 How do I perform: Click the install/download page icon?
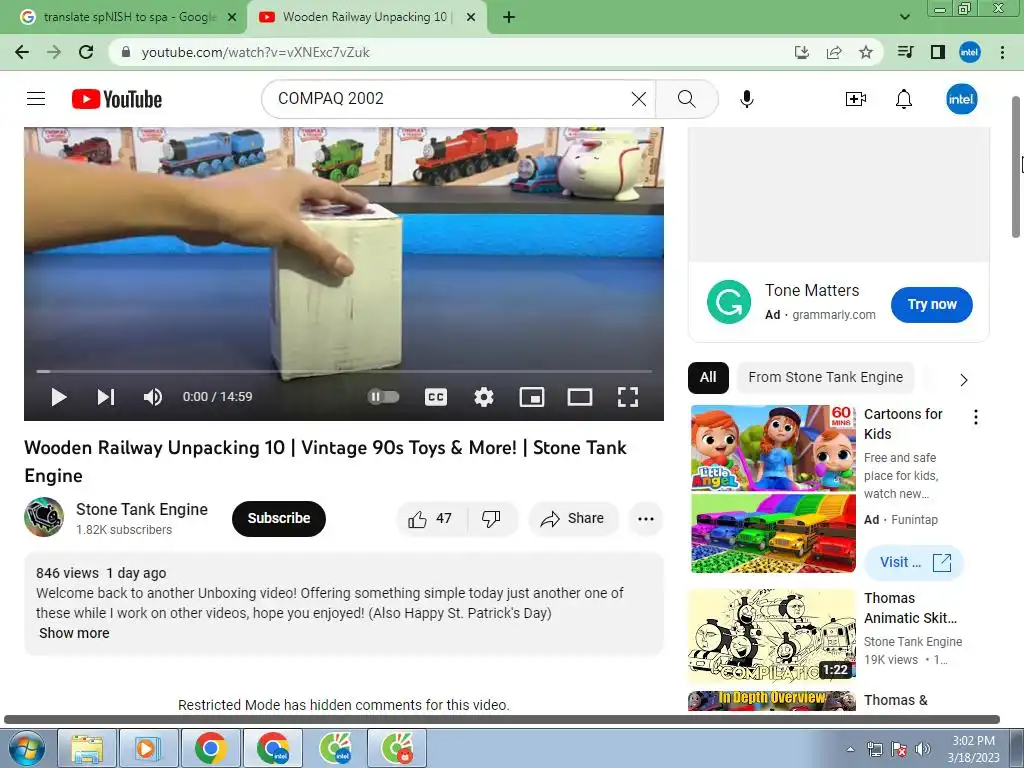(801, 52)
